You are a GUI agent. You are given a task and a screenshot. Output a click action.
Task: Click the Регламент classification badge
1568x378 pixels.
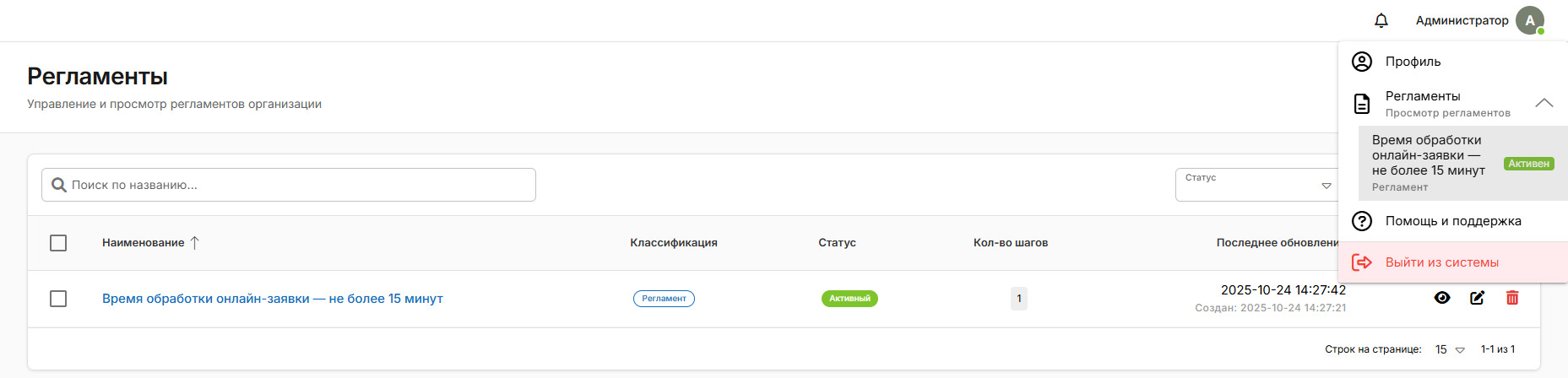point(664,299)
